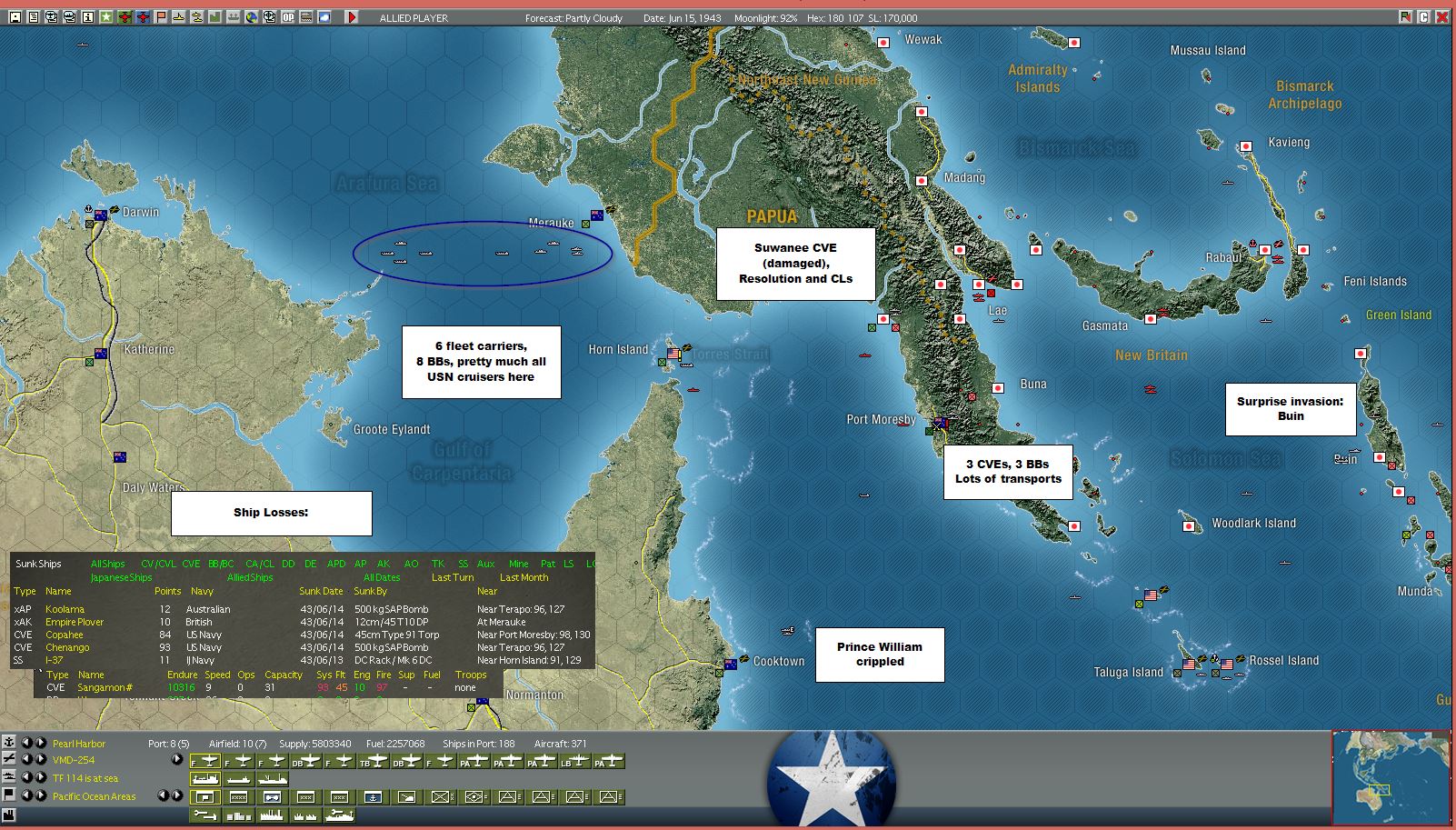Select the CVE ship type filter

[191, 564]
